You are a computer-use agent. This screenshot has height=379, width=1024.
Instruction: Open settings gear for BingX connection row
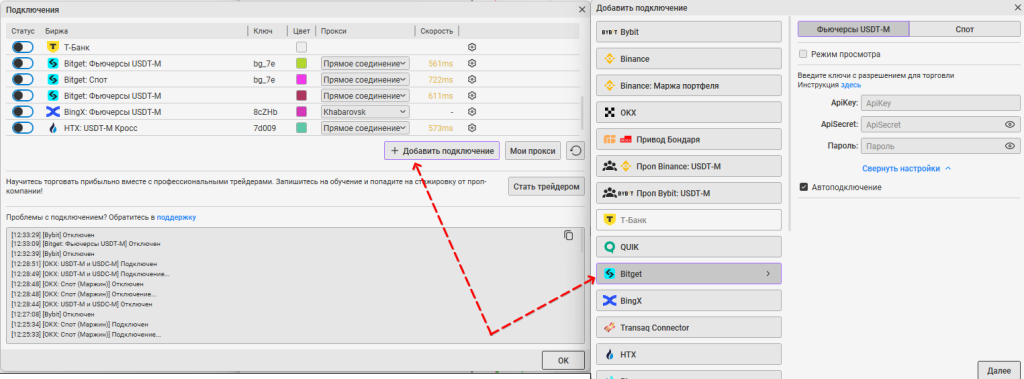tap(472, 112)
